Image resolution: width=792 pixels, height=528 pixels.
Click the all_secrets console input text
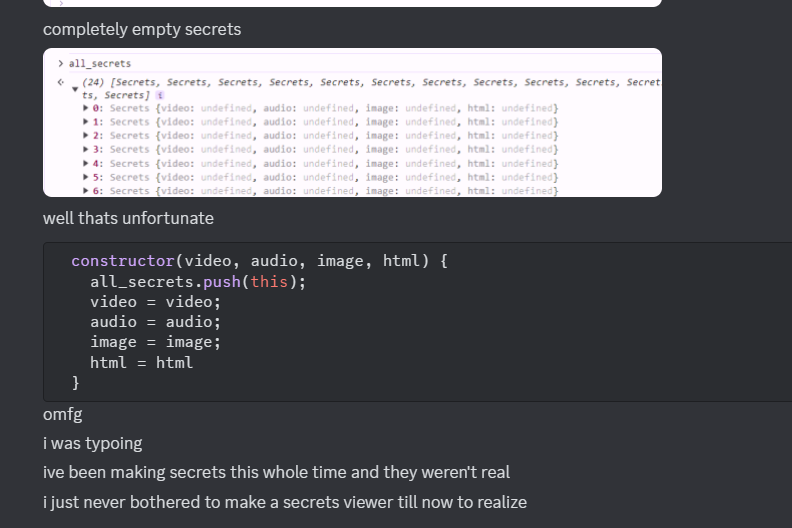99,64
